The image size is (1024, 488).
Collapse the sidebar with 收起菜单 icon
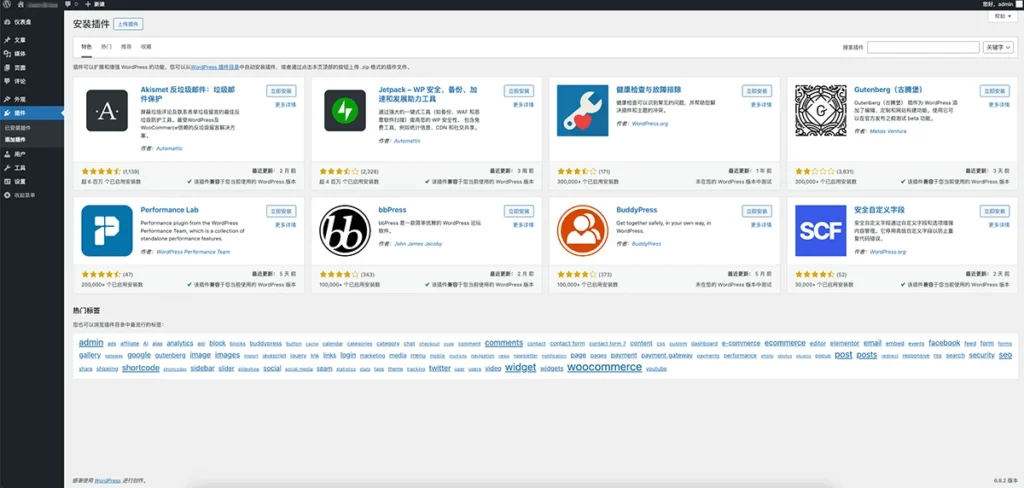click(x=7, y=195)
